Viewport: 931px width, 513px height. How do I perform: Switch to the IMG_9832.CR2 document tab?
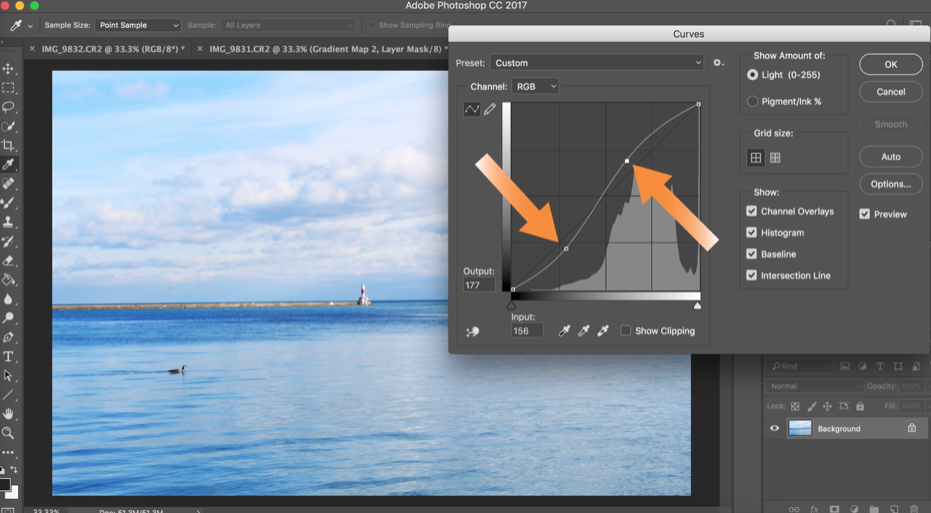point(113,49)
